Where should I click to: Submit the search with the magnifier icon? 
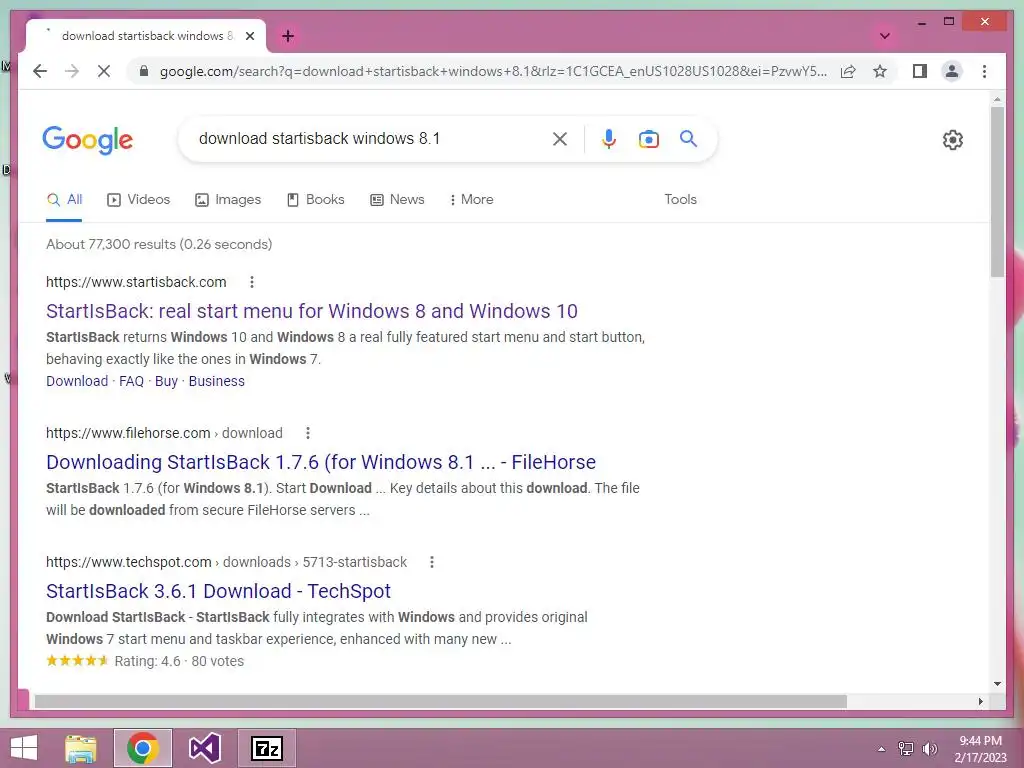(688, 138)
